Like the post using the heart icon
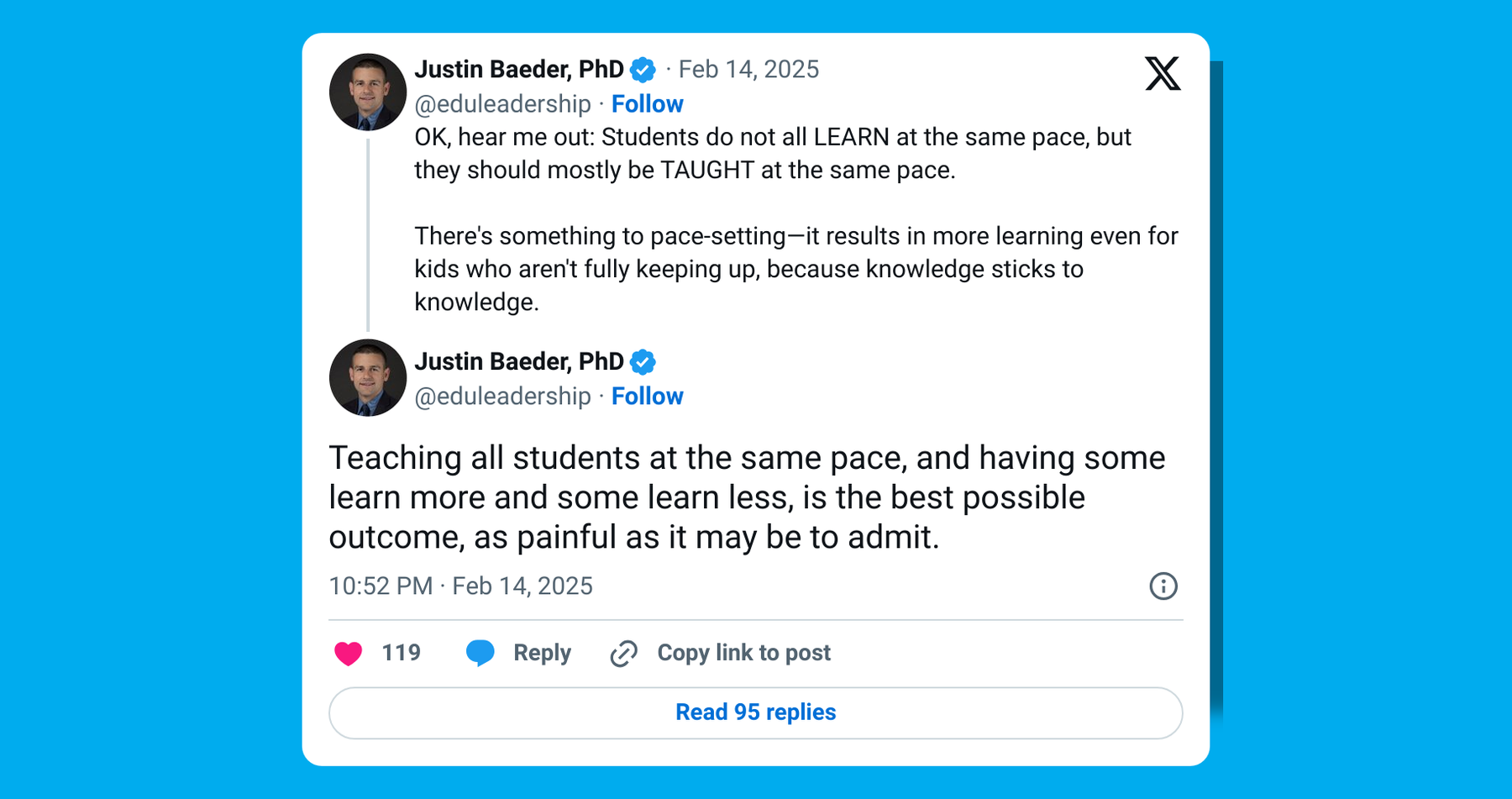Screen dimensions: 1512x799 [348, 653]
